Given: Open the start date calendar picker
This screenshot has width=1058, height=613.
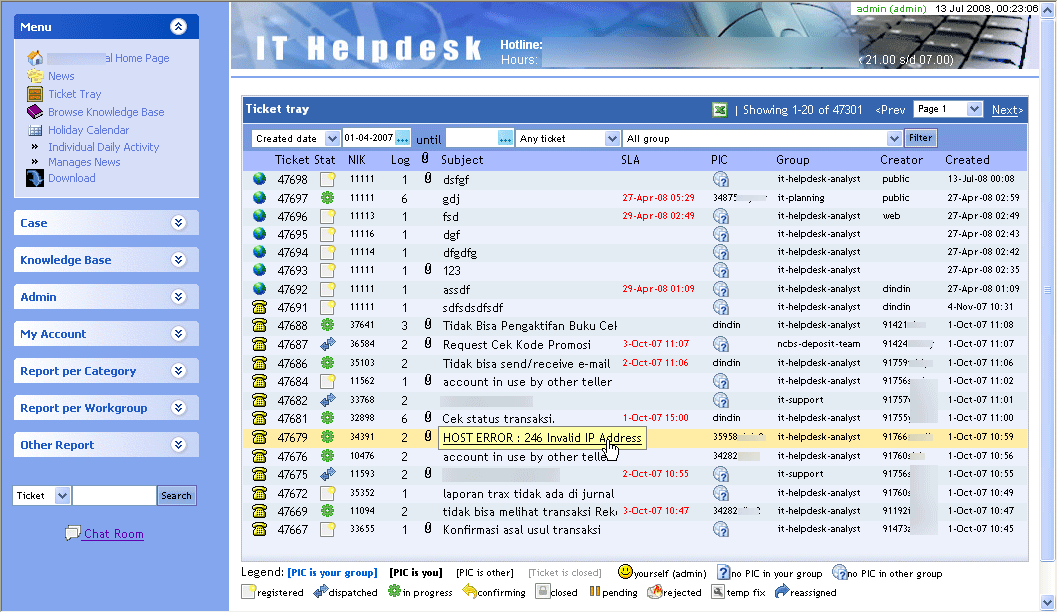Looking at the screenshot, I should 403,138.
